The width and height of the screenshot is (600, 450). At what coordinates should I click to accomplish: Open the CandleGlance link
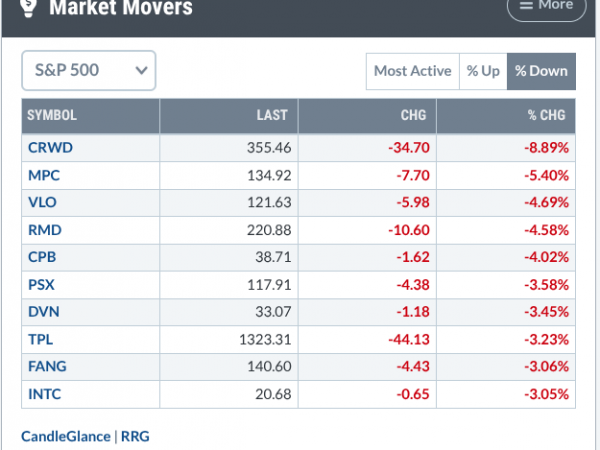click(x=66, y=437)
